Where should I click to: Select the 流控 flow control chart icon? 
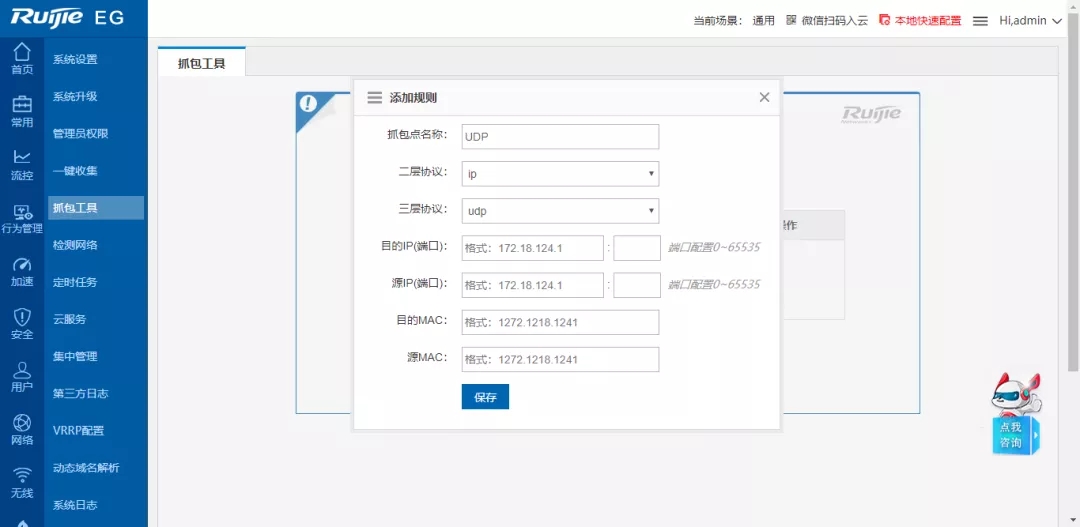point(22,159)
